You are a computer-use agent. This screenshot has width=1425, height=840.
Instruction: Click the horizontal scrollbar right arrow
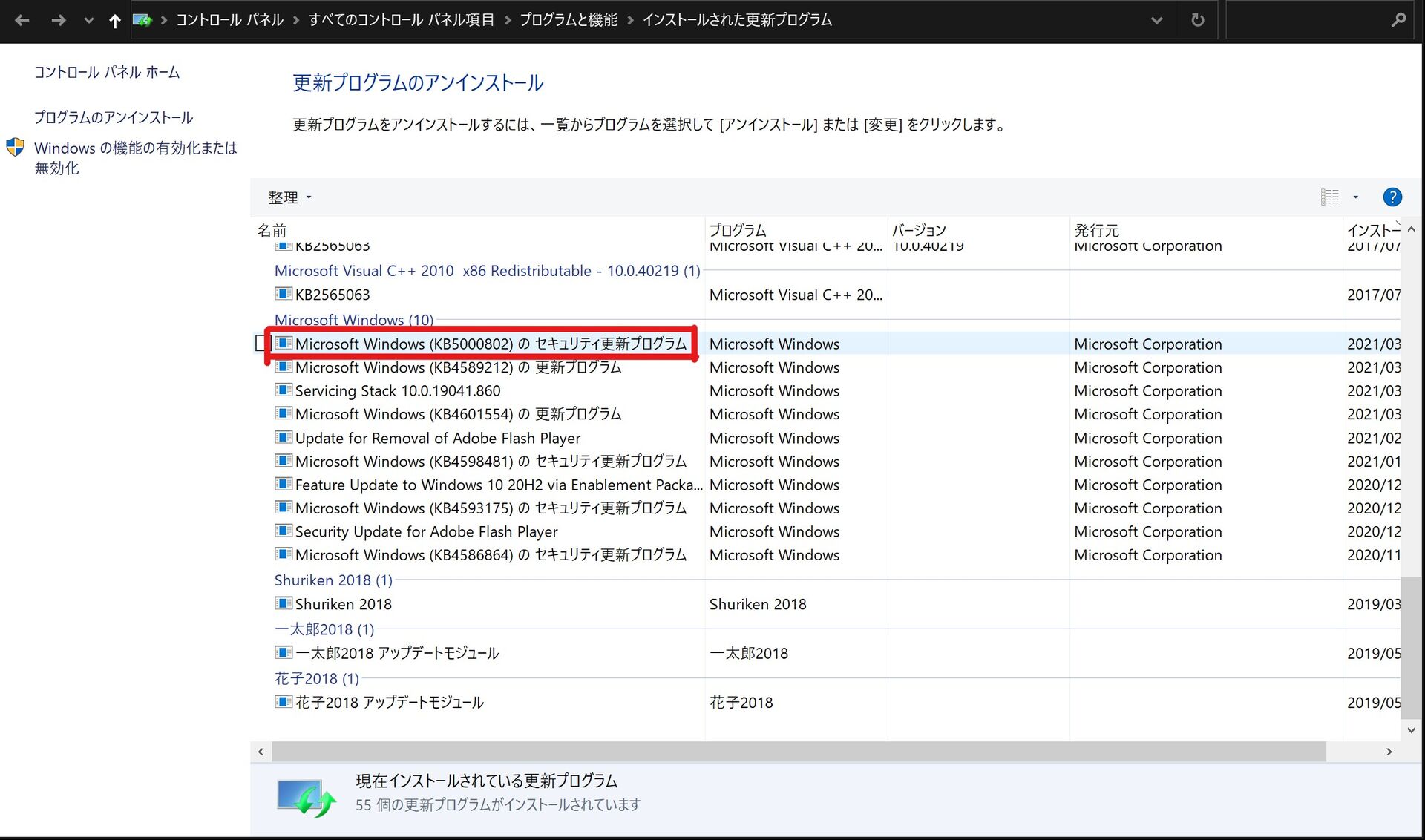click(1389, 752)
